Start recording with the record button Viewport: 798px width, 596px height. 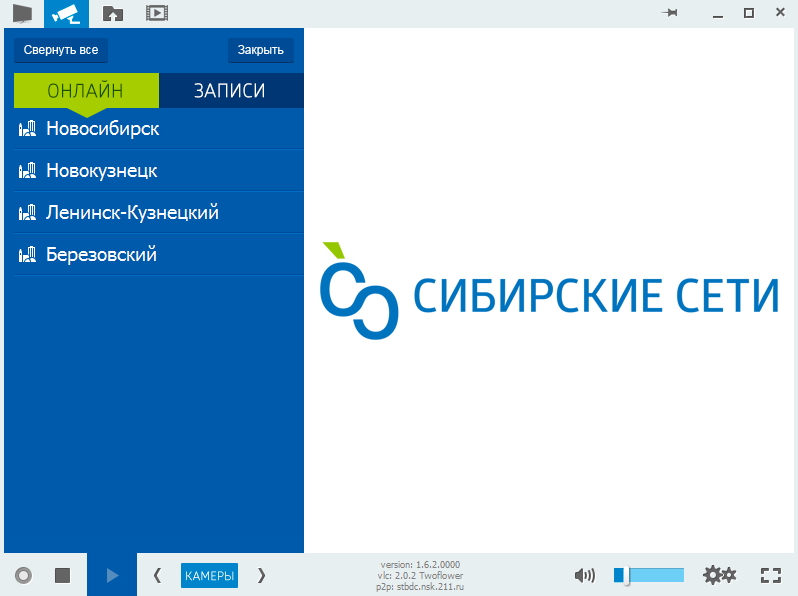[23, 576]
